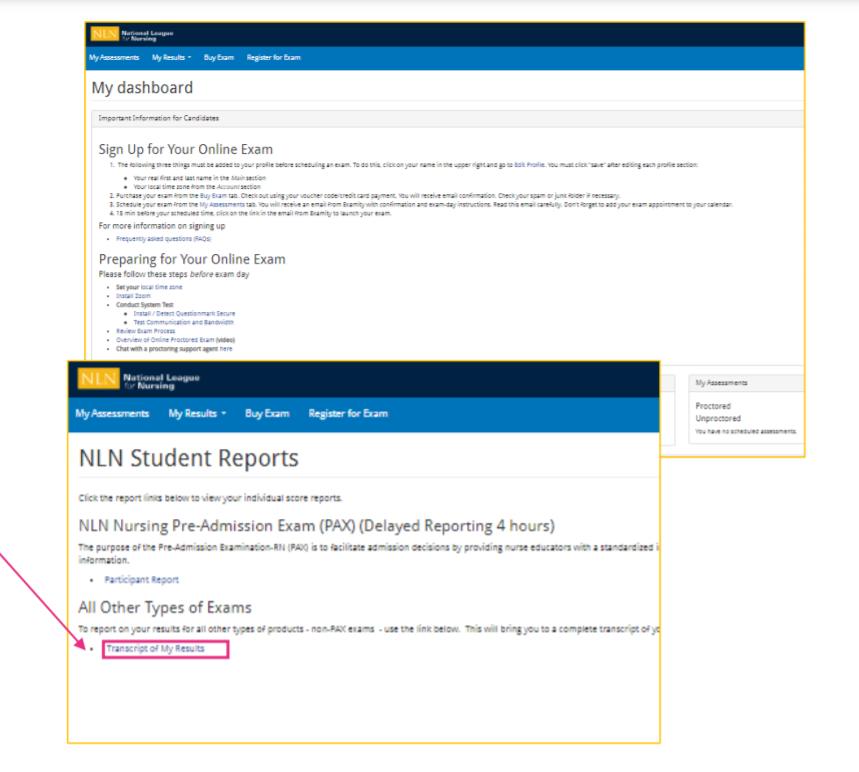Open Test Communication and Bandwidth link
Image resolution: width=859 pixels, height=772 pixels.
click(x=184, y=323)
